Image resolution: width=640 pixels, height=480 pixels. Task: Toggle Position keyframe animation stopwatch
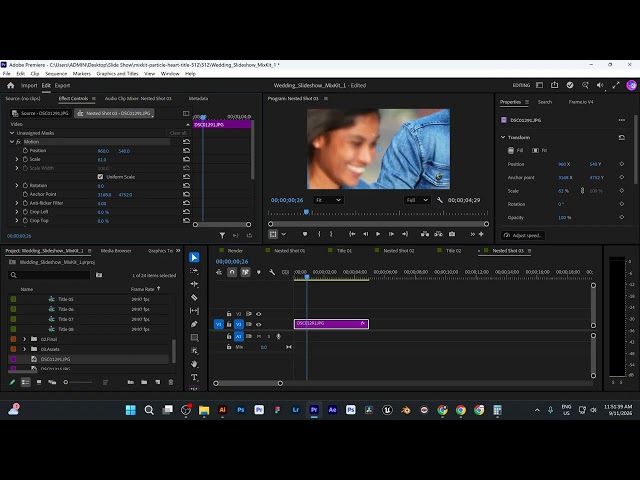point(25,151)
